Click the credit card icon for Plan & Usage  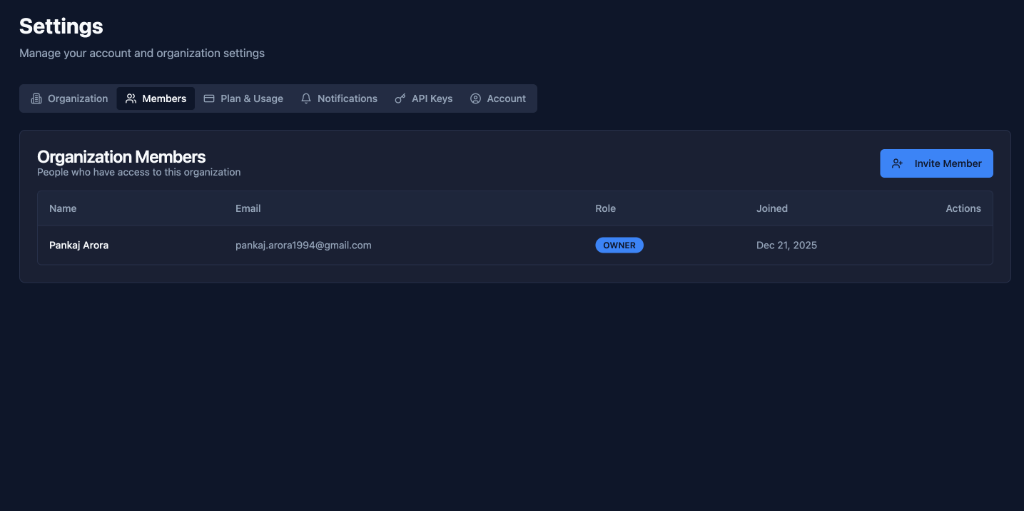(209, 99)
